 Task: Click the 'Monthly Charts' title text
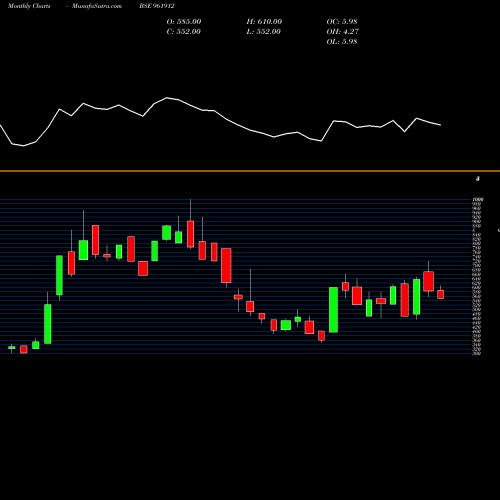(29, 6)
